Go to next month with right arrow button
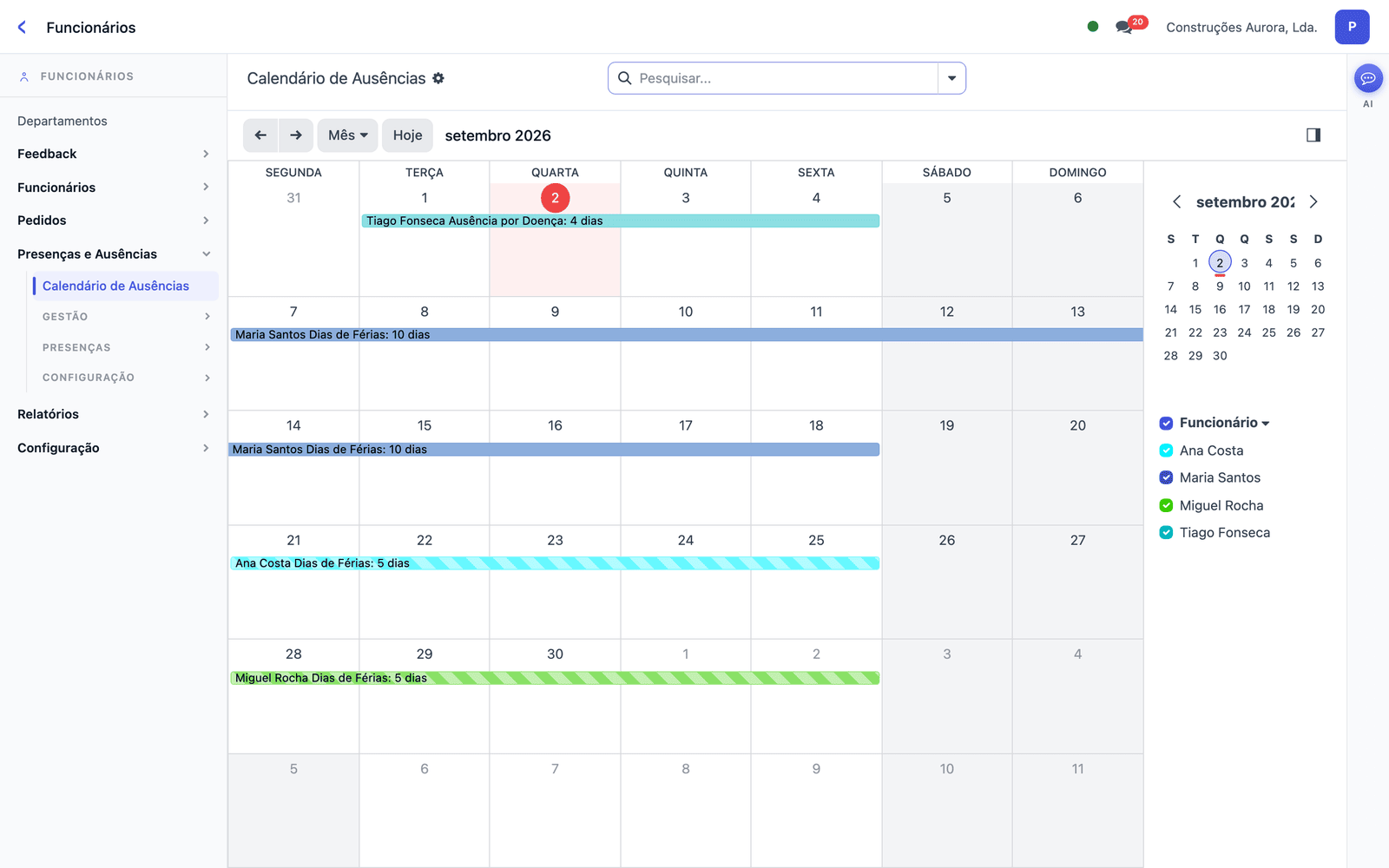This screenshot has height=868, width=1389. pyautogui.click(x=296, y=135)
